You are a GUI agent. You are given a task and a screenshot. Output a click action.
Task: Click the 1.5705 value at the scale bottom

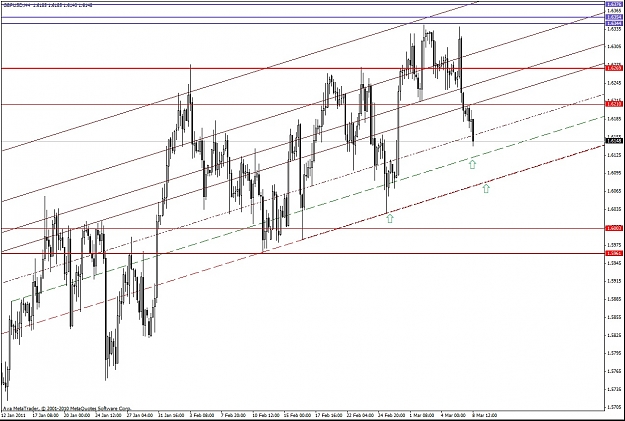click(614, 407)
